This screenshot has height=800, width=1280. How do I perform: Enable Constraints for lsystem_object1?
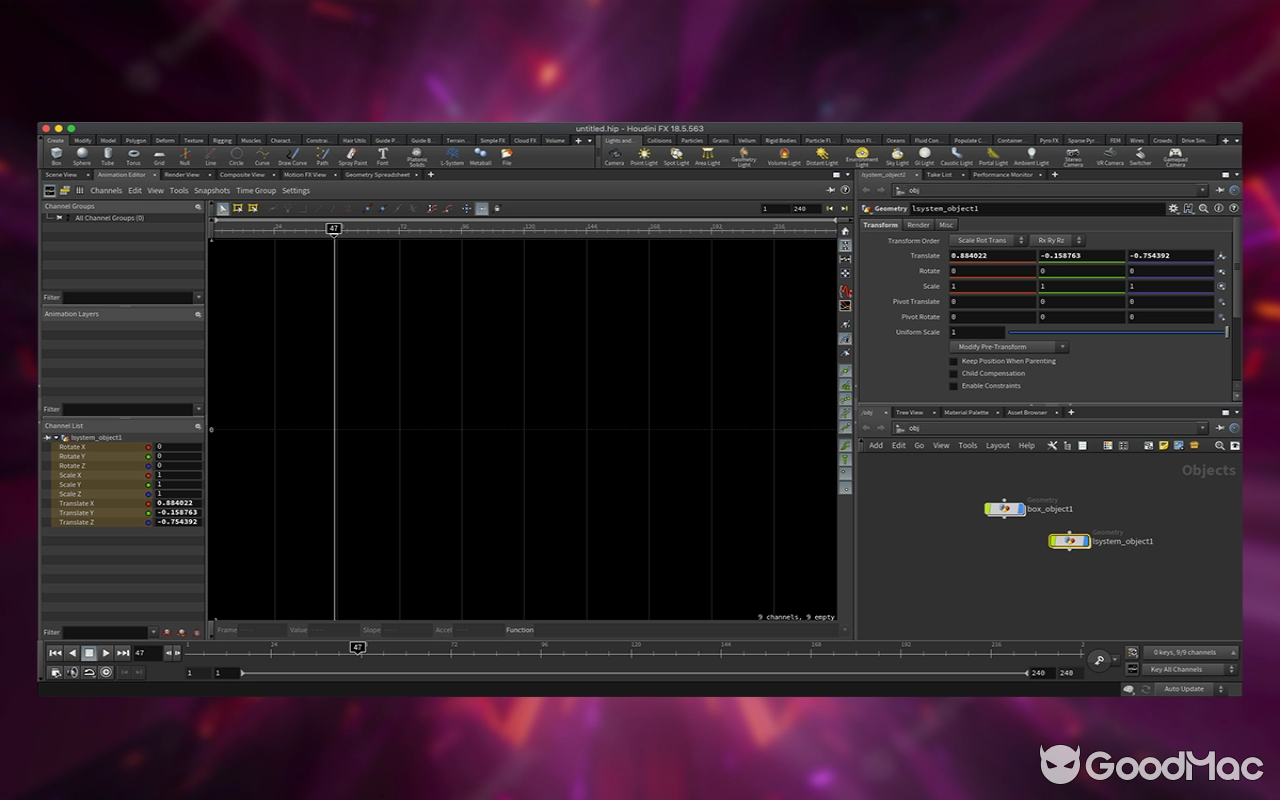(x=952, y=385)
